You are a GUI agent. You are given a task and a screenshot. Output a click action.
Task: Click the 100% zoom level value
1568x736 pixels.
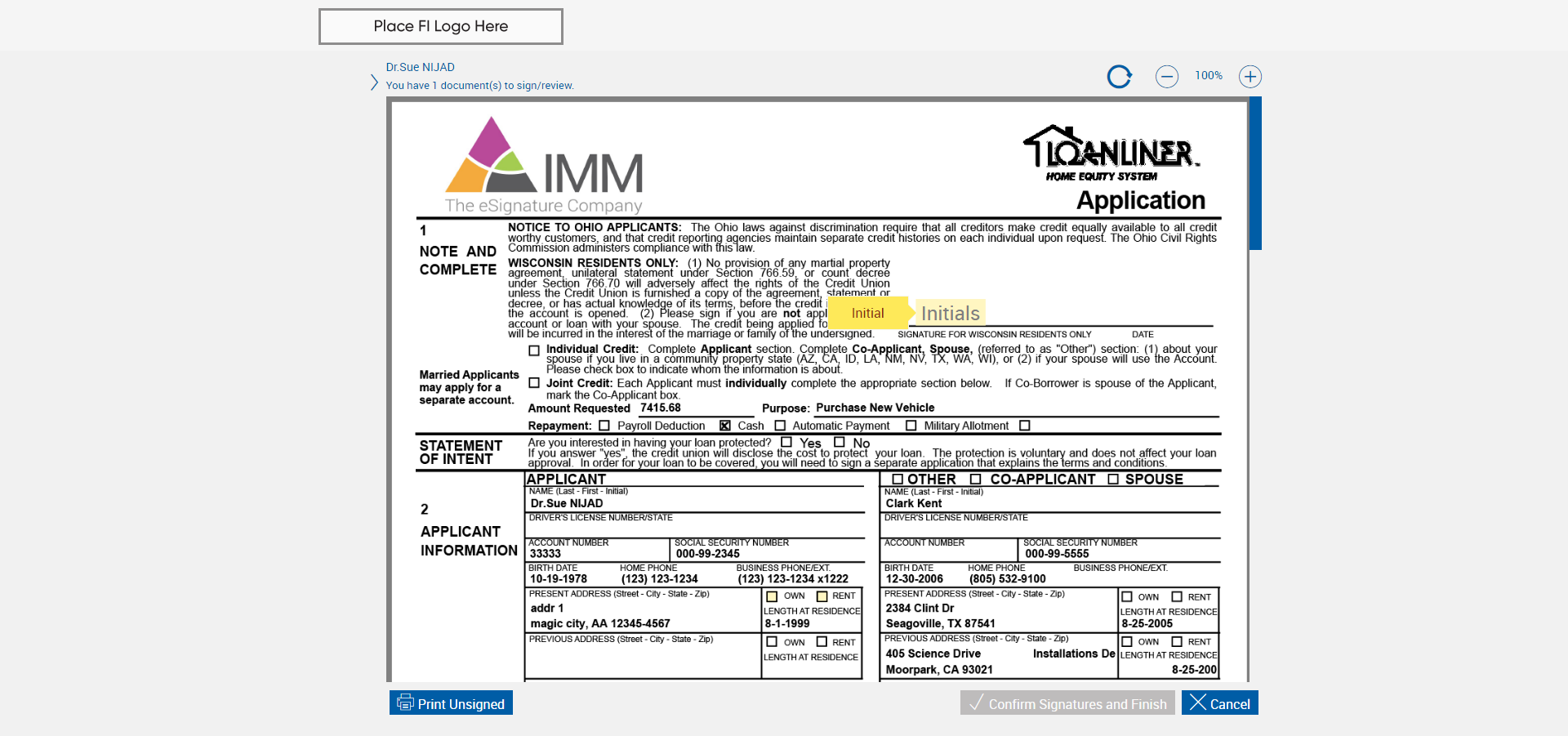pos(1209,76)
